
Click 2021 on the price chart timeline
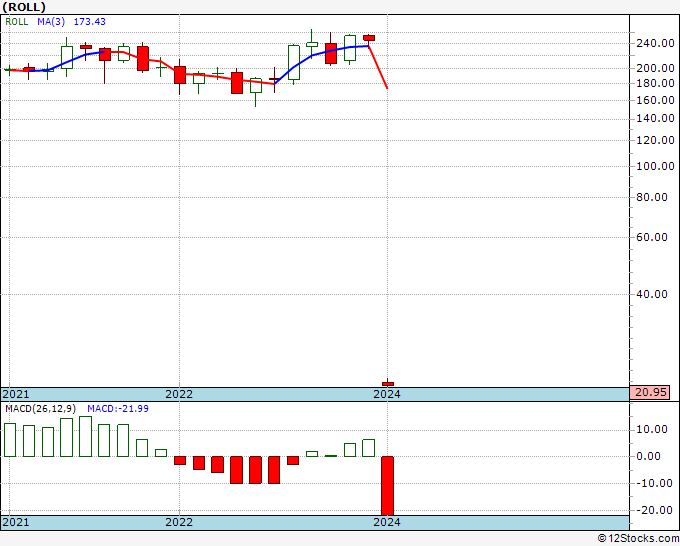tap(16, 394)
